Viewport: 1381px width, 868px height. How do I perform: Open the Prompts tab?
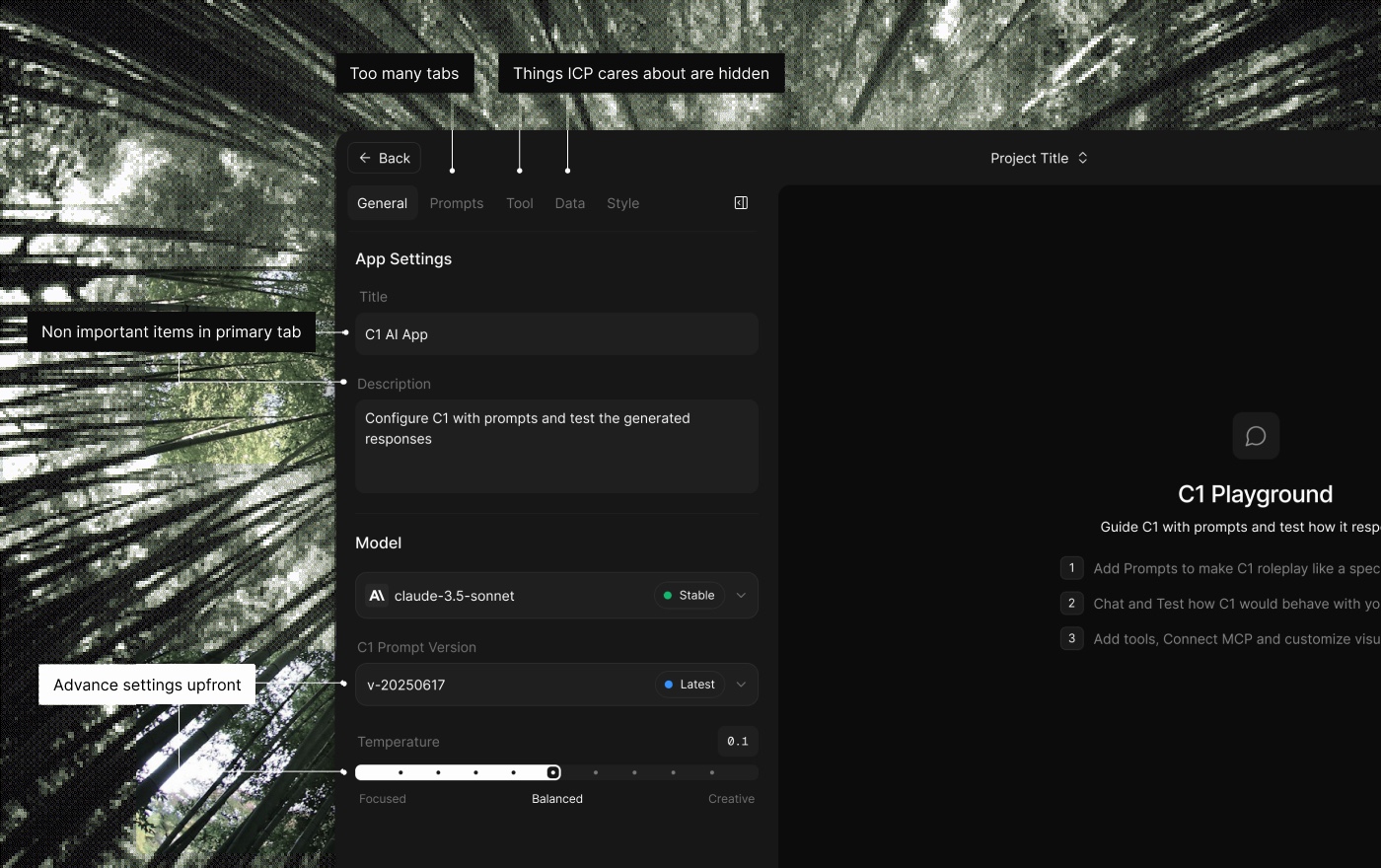click(457, 203)
